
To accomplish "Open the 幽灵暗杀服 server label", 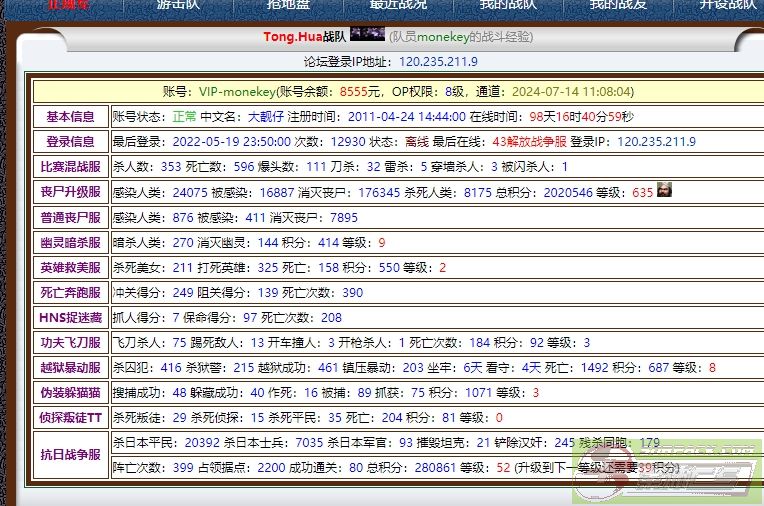I will point(70,242).
